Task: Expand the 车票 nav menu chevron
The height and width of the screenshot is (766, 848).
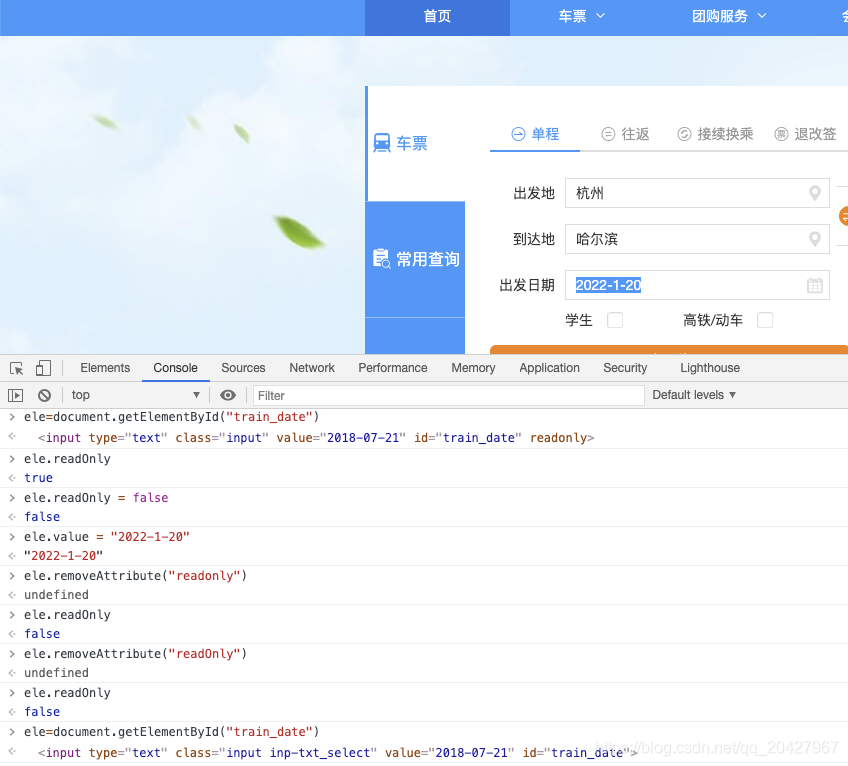Action: (x=600, y=16)
